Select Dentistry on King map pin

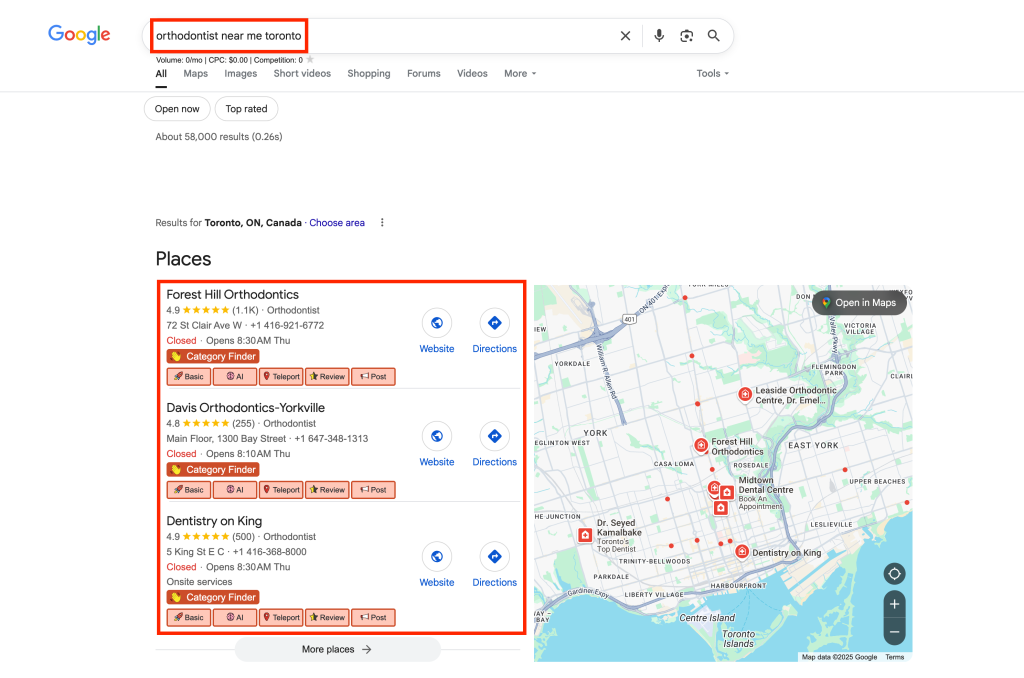[x=742, y=552]
